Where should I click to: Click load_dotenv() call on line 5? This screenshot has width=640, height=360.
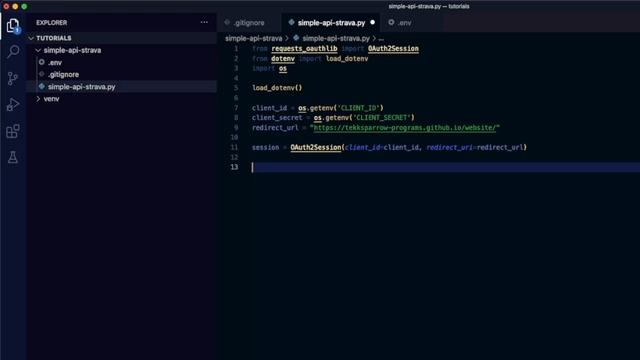tap(277, 88)
